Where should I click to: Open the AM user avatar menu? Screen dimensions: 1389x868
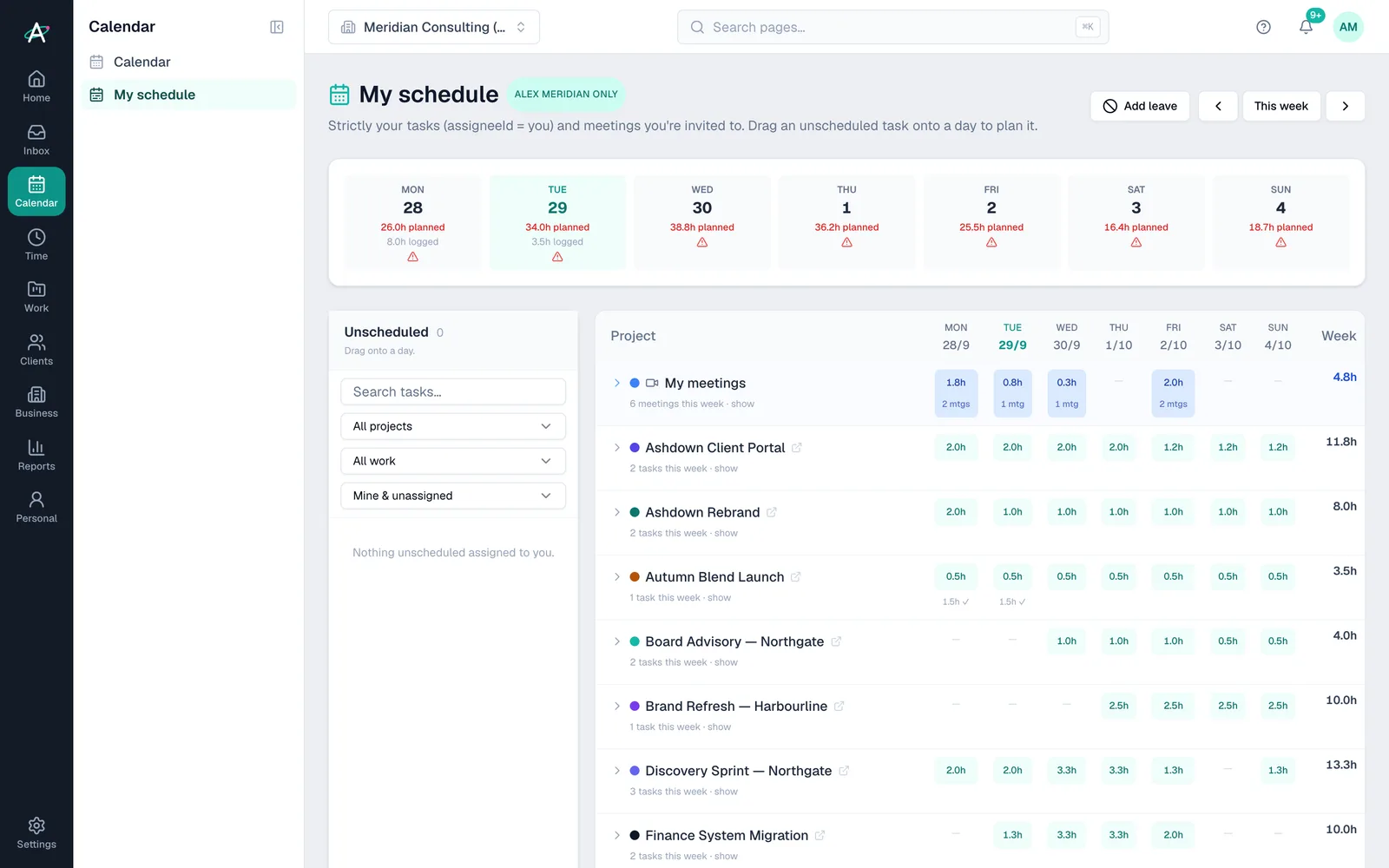click(1348, 27)
